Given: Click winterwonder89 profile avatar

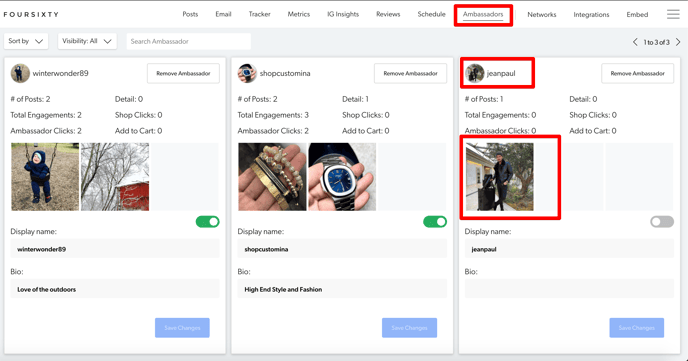Looking at the screenshot, I should coord(20,73).
